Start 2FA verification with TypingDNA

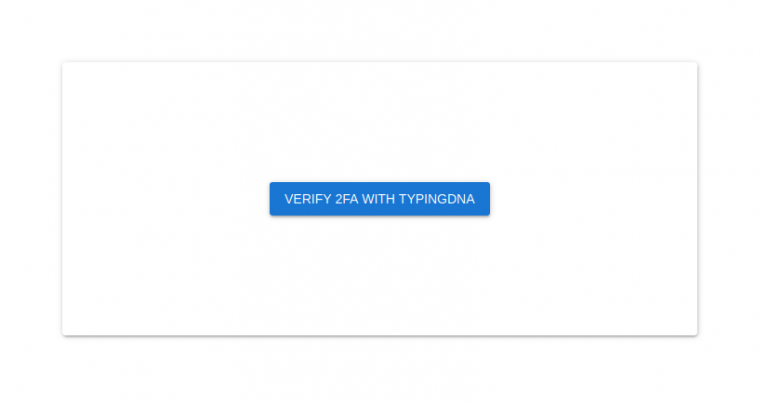tap(380, 199)
